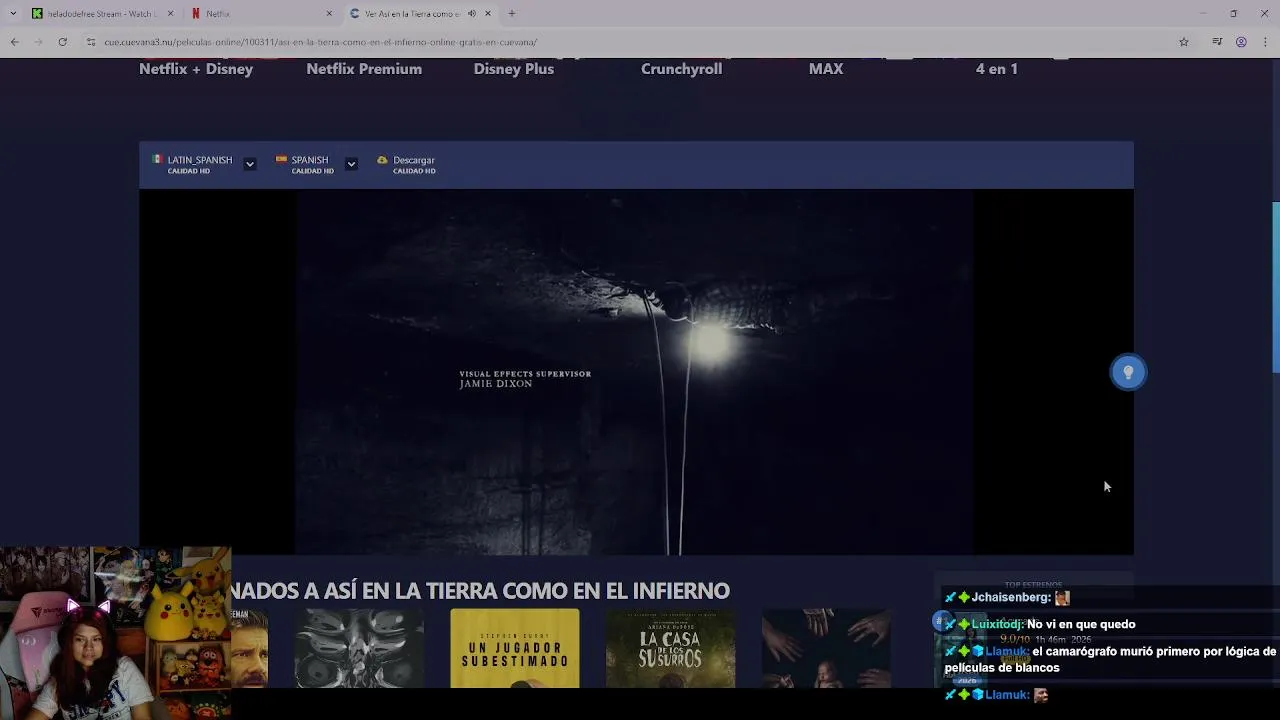Click the related movies heading text
This screenshot has width=1280, height=720.
point(480,591)
